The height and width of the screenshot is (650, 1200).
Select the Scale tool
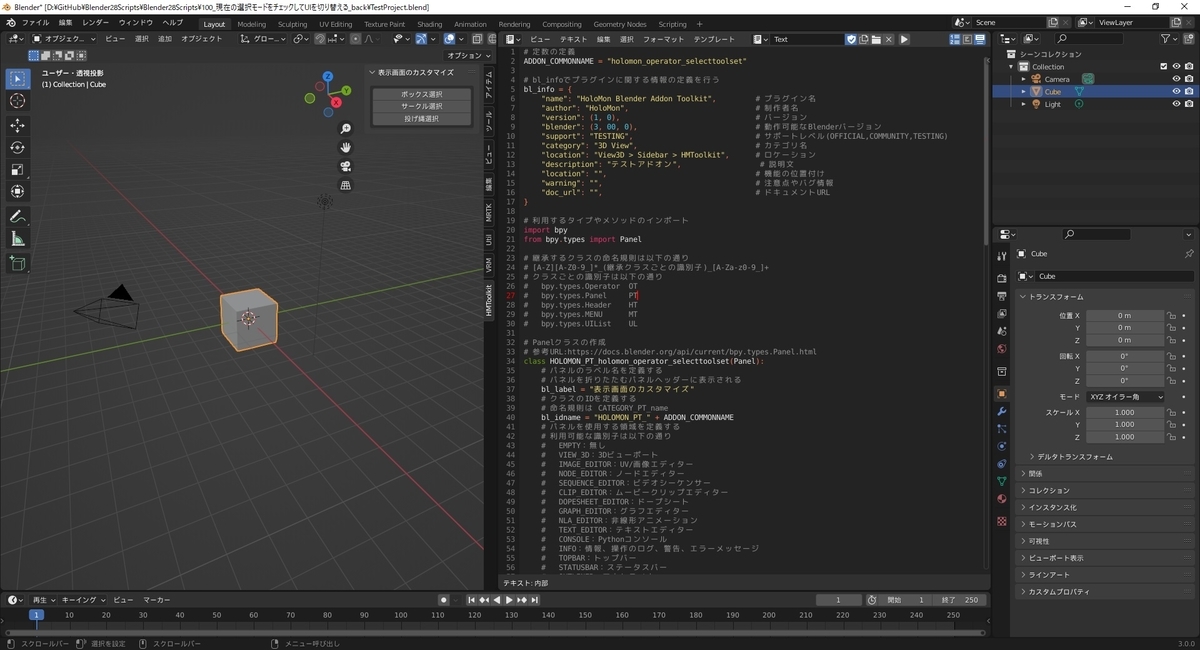coord(18,169)
